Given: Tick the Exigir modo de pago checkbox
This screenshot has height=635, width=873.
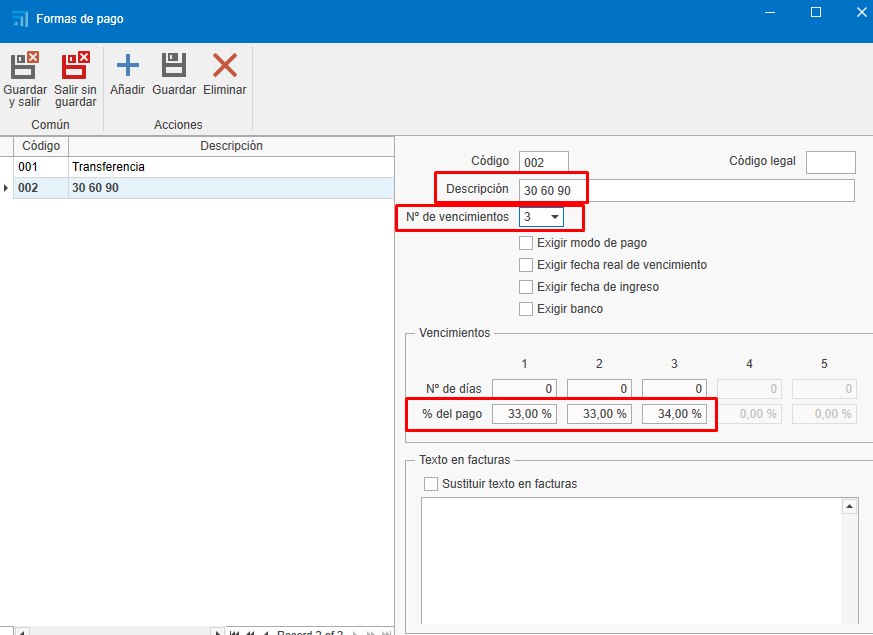Looking at the screenshot, I should pyautogui.click(x=526, y=243).
